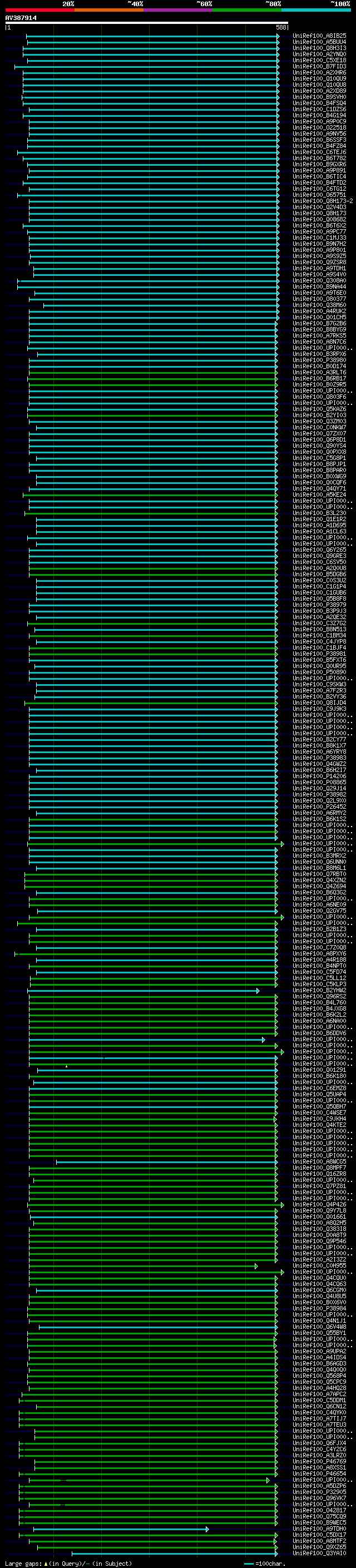Viewport: 356px width, 1568px height.
Task: Select label UniRef100_Q4P426
Action: 319,1204
